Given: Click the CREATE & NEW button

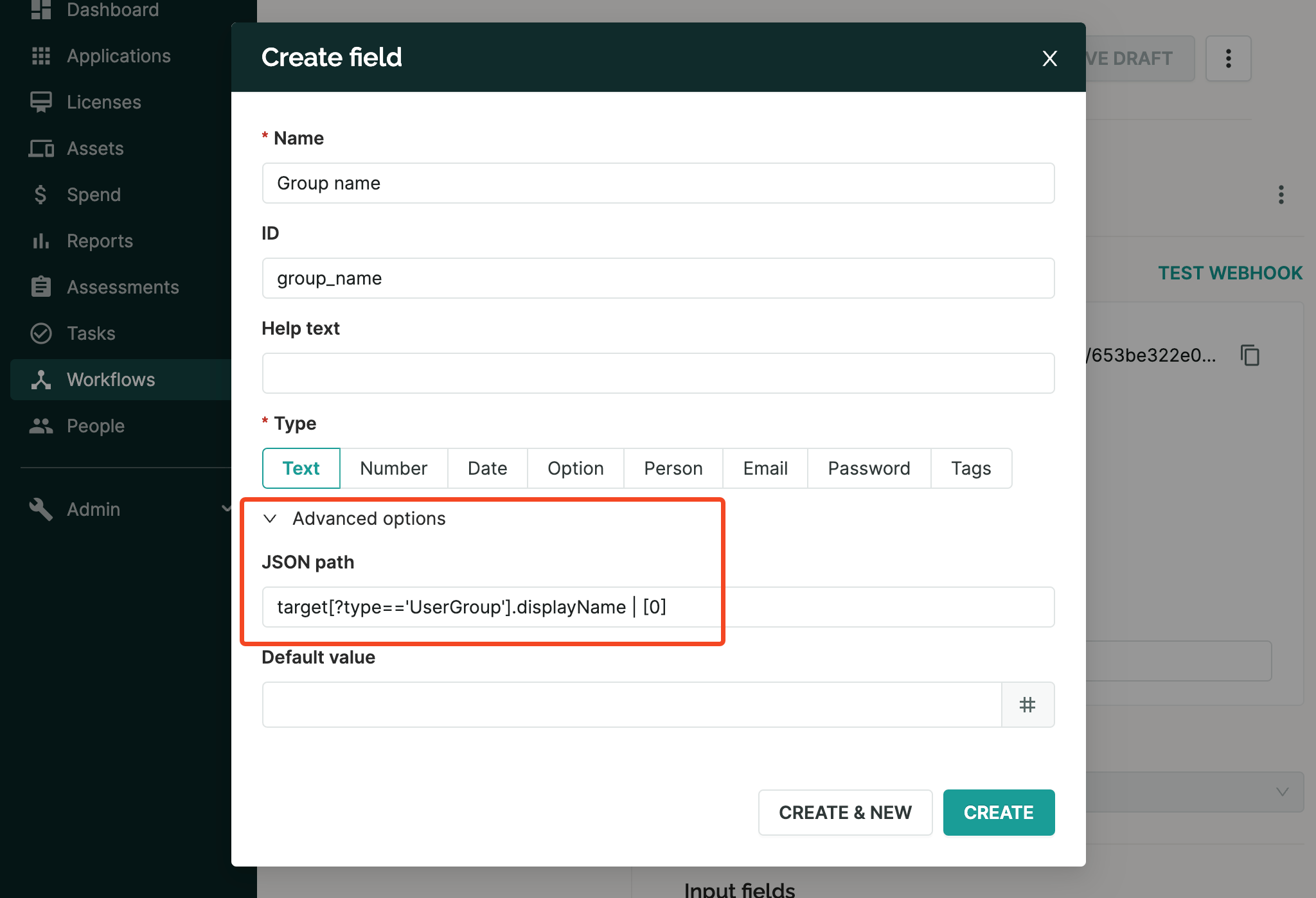Looking at the screenshot, I should pos(845,813).
